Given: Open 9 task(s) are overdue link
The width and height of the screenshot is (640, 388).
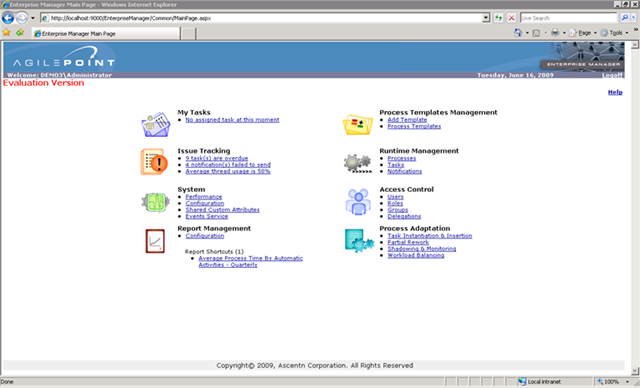Looking at the screenshot, I should pos(217,158).
